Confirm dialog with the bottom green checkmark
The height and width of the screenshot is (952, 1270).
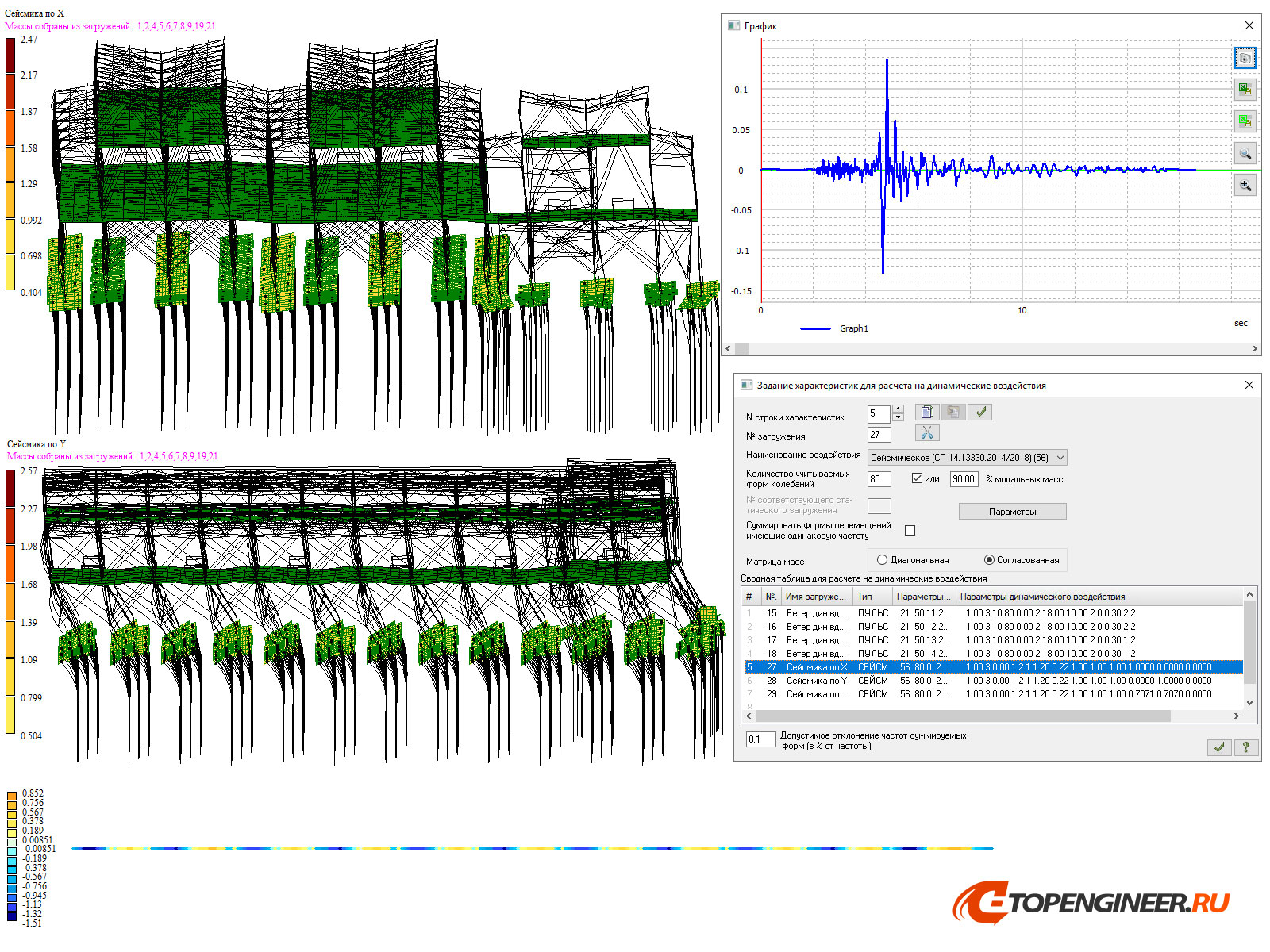pos(1219,747)
